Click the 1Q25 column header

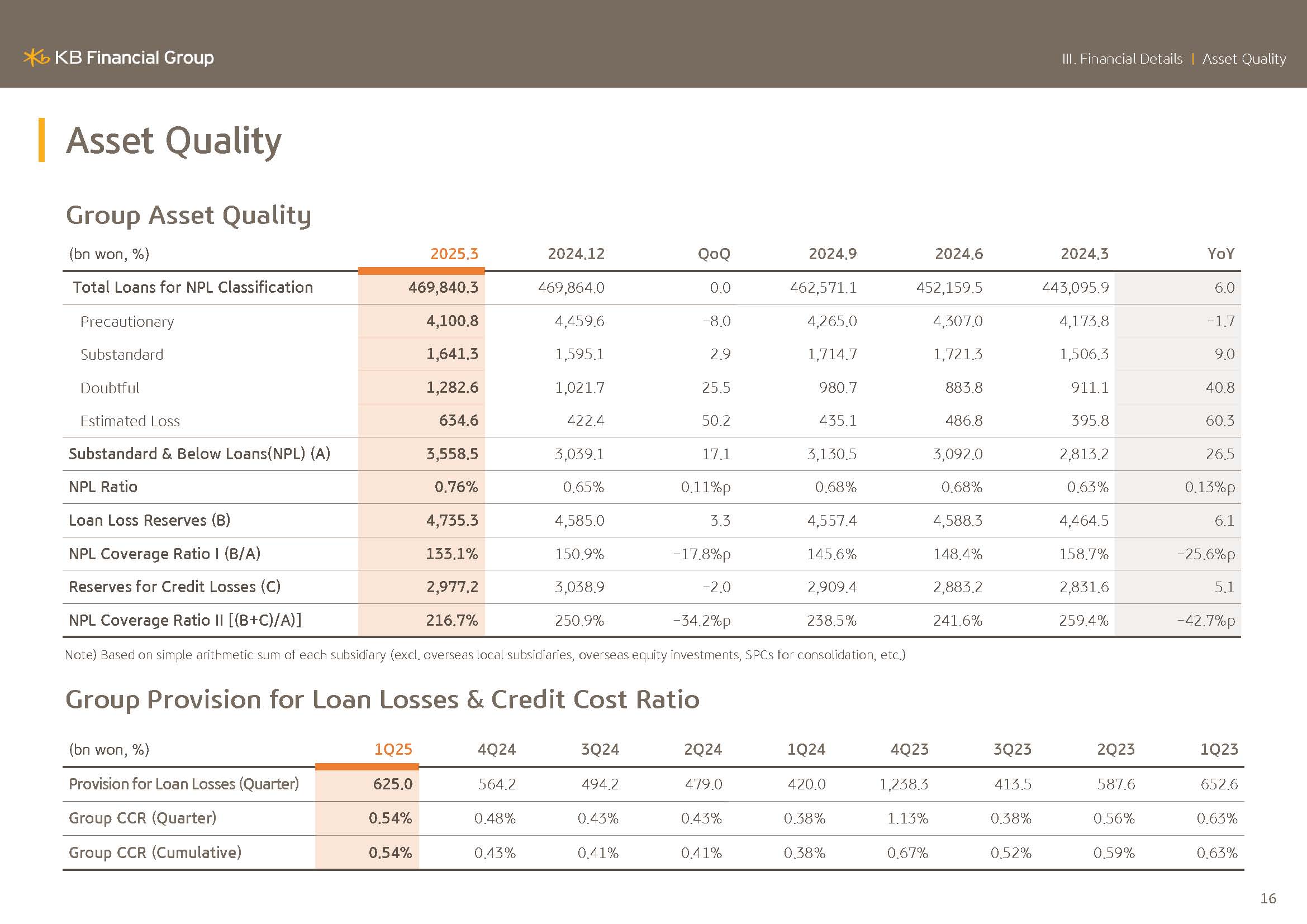[x=393, y=749]
